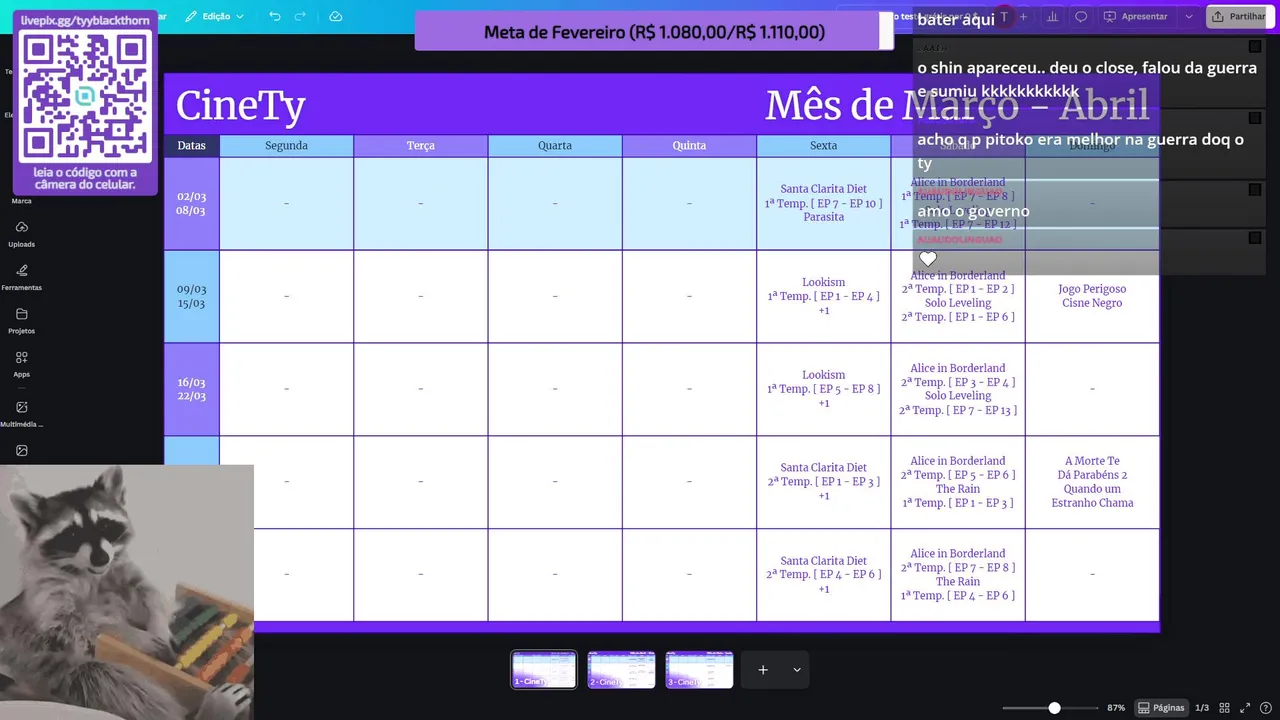Viewport: 1280px width, 720px height.
Task: Select Santa Clarita Diet EP 1 - EP 3 cell
Action: pos(824,482)
